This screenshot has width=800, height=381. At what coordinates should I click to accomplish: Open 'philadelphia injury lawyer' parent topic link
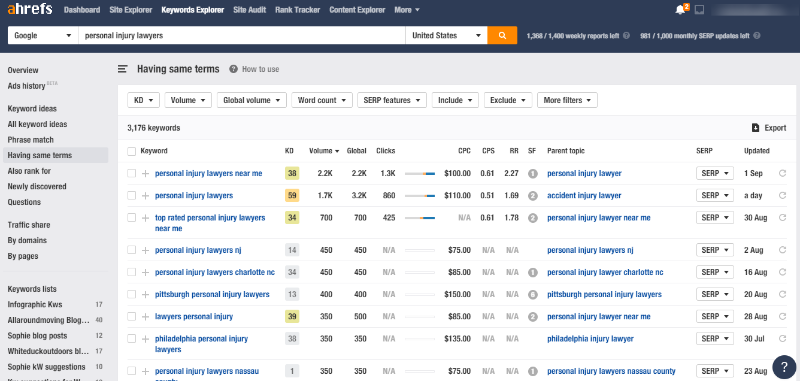(x=590, y=339)
